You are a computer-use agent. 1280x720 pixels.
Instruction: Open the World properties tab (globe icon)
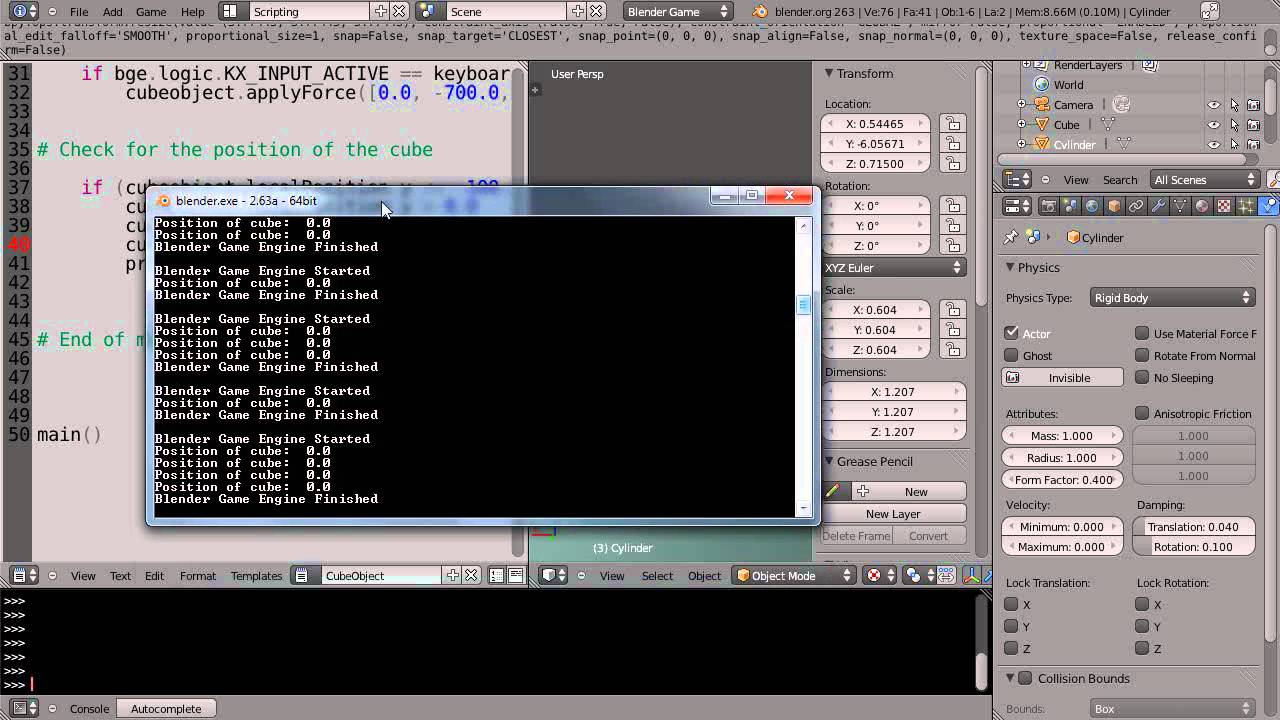point(1092,206)
